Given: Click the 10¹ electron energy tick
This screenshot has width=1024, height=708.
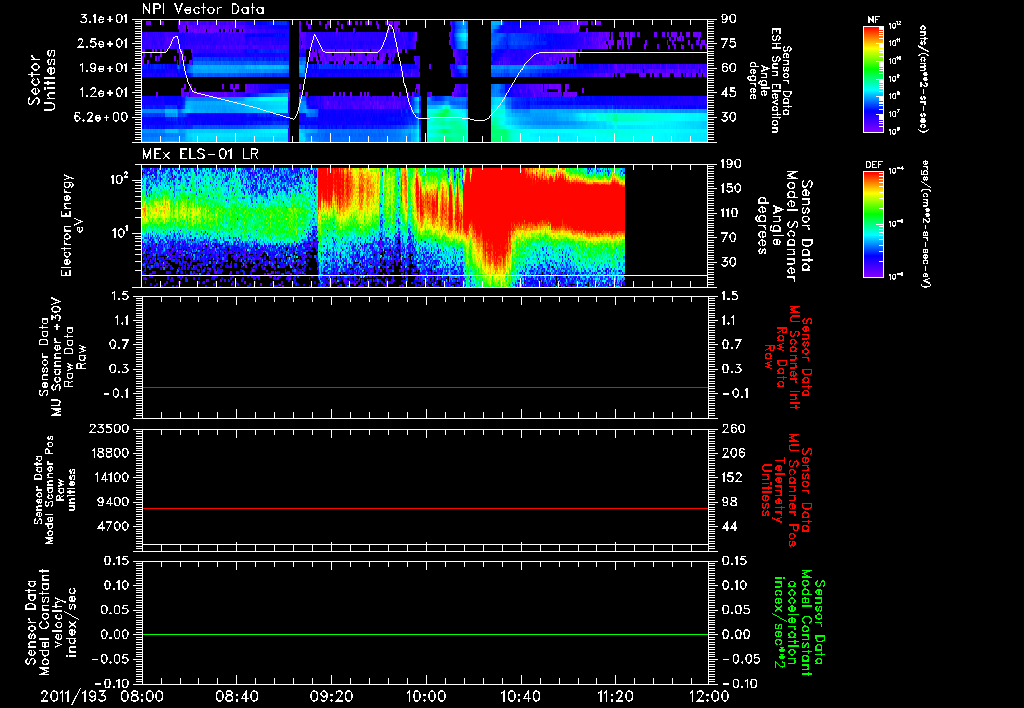Looking at the screenshot, I should (122, 233).
